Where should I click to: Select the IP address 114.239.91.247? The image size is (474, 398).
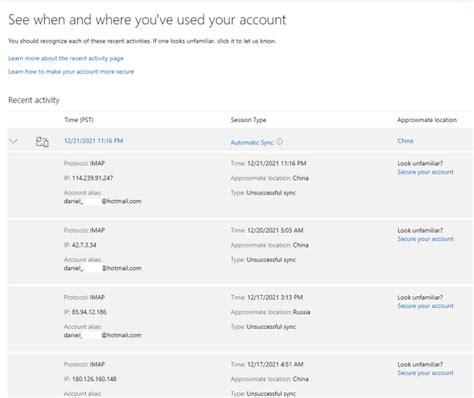tap(93, 178)
